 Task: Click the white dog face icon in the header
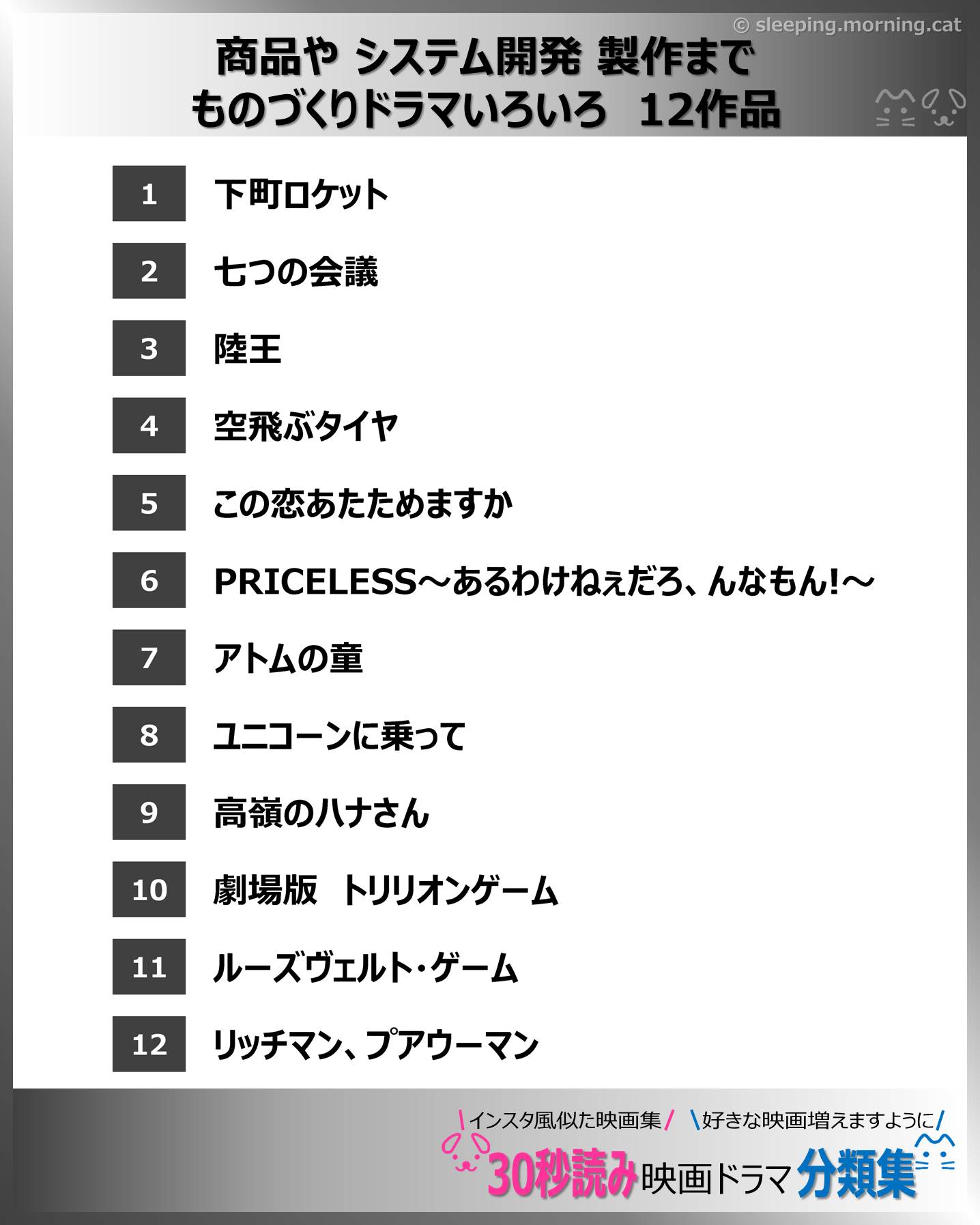[944, 108]
